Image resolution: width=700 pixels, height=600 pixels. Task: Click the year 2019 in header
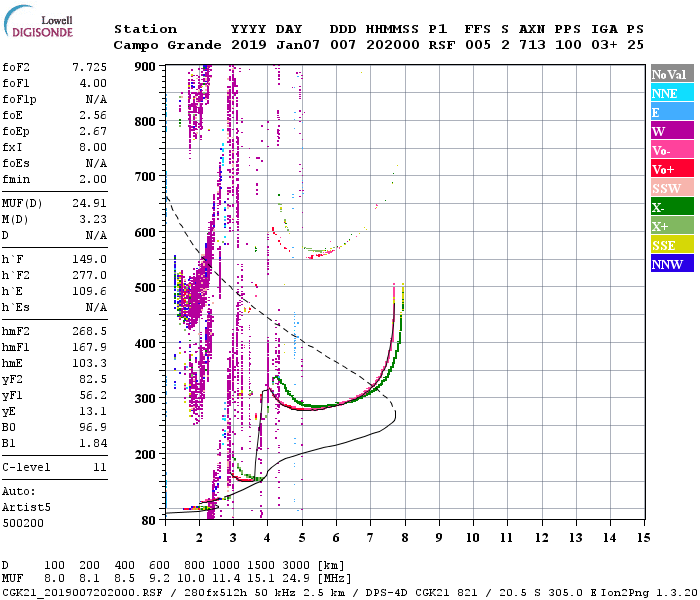tap(249, 45)
